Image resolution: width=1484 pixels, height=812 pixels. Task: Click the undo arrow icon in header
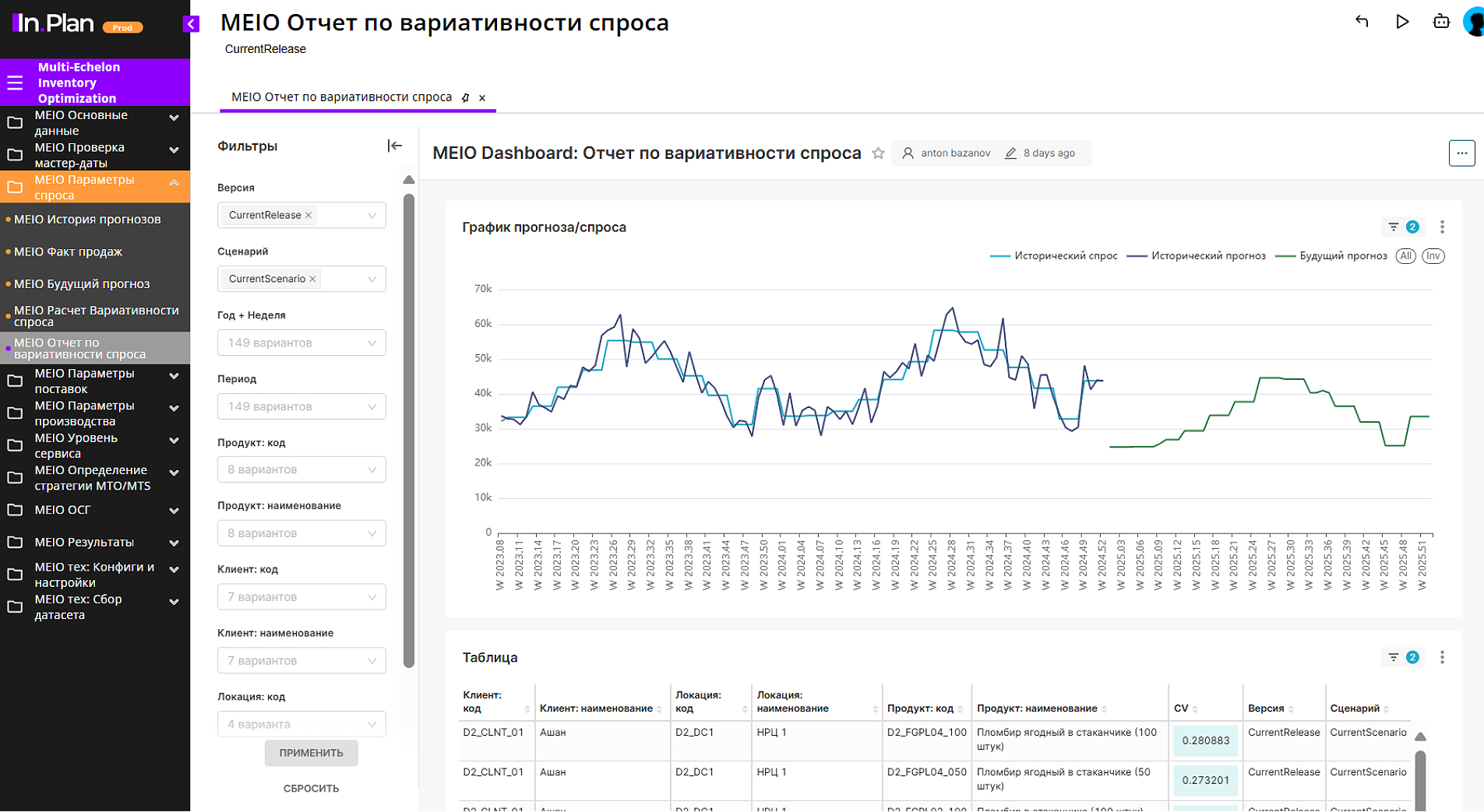1362,22
